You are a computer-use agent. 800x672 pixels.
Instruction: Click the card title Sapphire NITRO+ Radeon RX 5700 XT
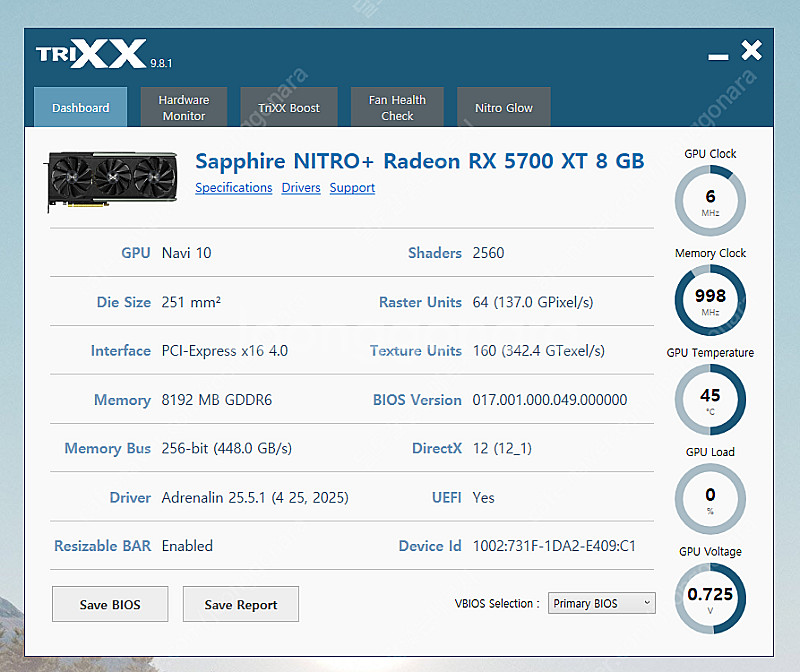tap(419, 161)
